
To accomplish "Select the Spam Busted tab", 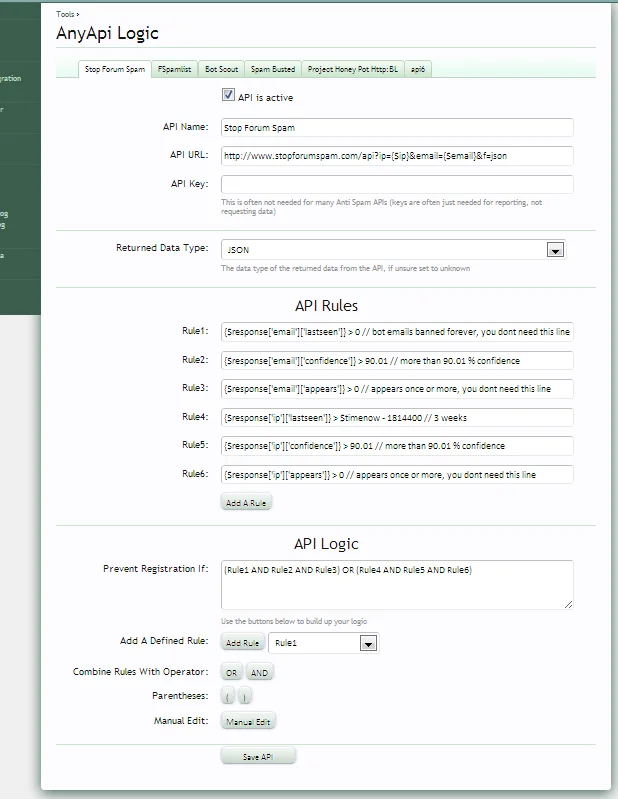I will 273,69.
